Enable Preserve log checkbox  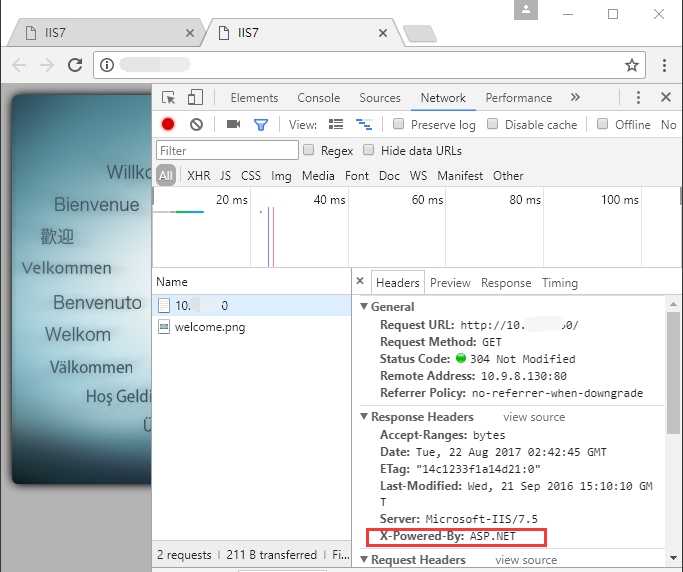coord(398,124)
